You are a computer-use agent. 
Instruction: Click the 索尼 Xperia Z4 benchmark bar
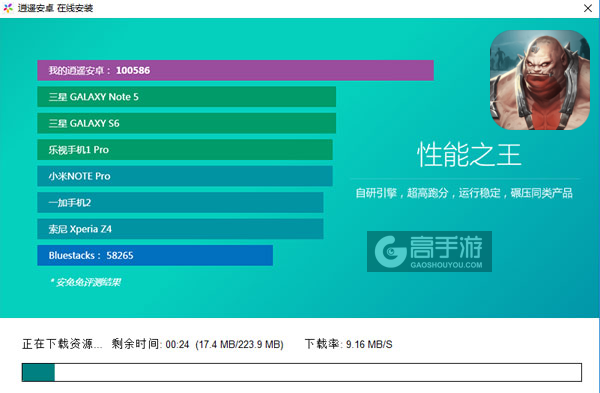(180, 229)
